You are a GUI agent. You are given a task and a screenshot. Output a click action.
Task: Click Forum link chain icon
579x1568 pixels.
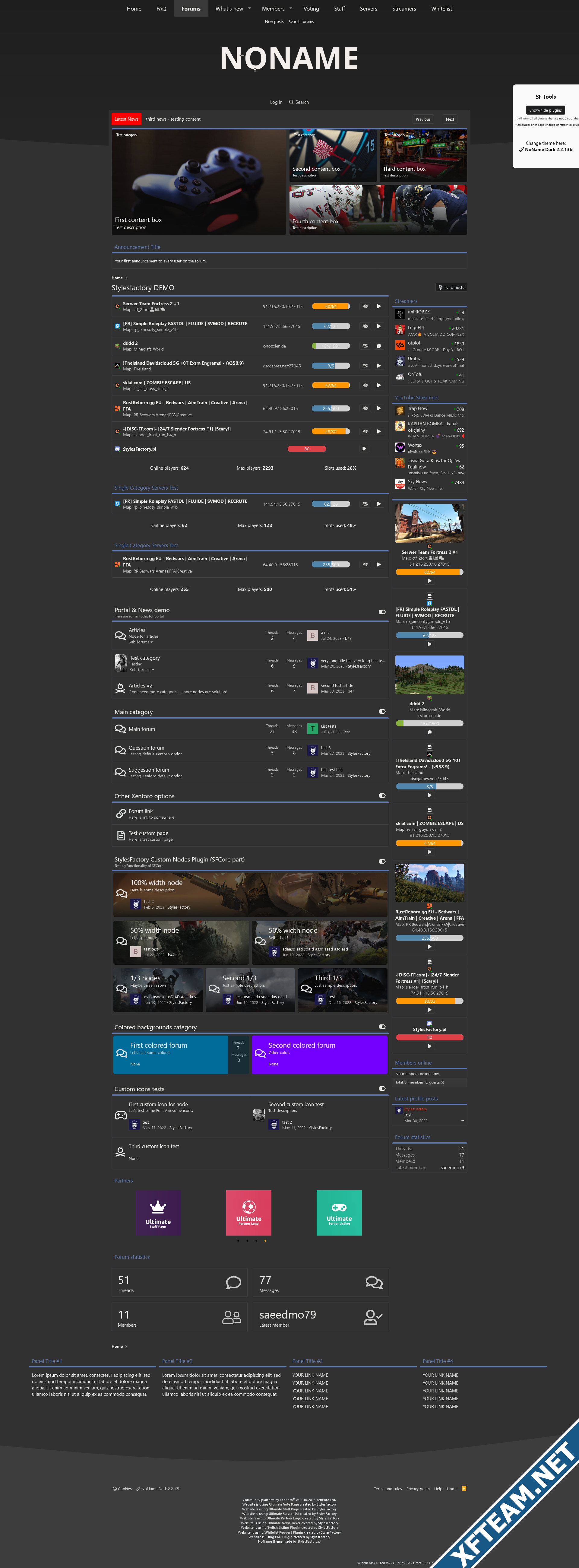pos(120,814)
